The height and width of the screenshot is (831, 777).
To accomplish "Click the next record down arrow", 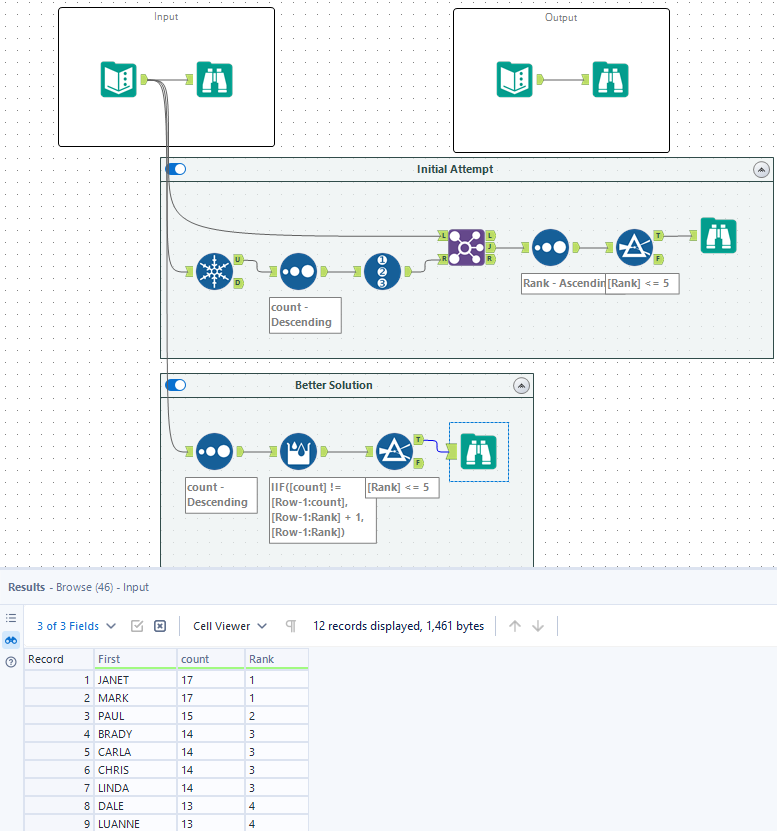I will pyautogui.click(x=538, y=626).
